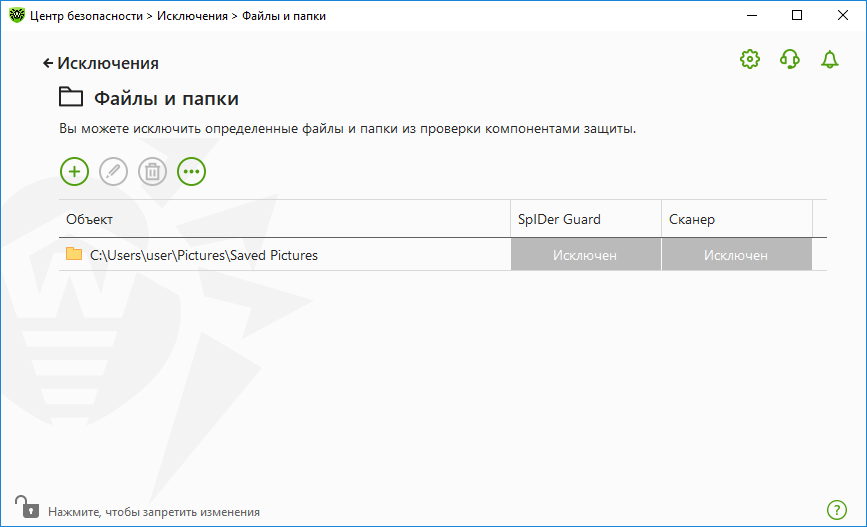Toggle Сканер Исключен cell for Saved Pictures
The image size is (867, 527).
click(x=737, y=255)
